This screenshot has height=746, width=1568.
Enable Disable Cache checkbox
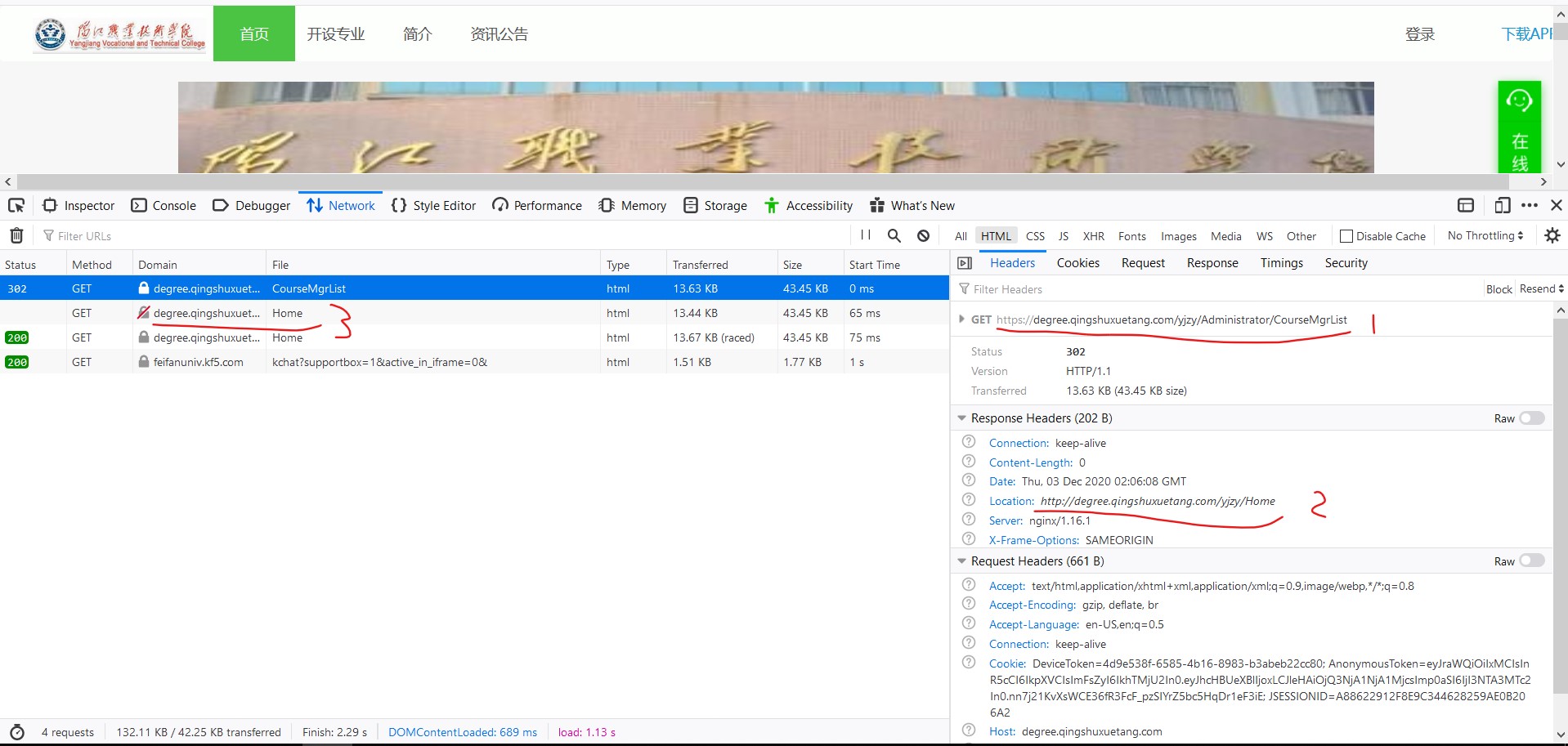coord(1346,236)
